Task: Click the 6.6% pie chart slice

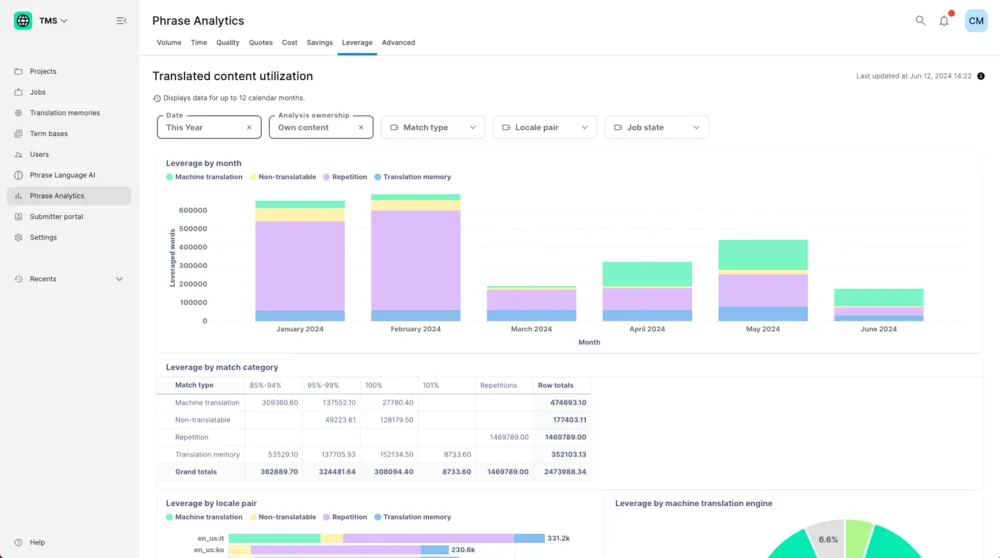Action: click(x=827, y=538)
